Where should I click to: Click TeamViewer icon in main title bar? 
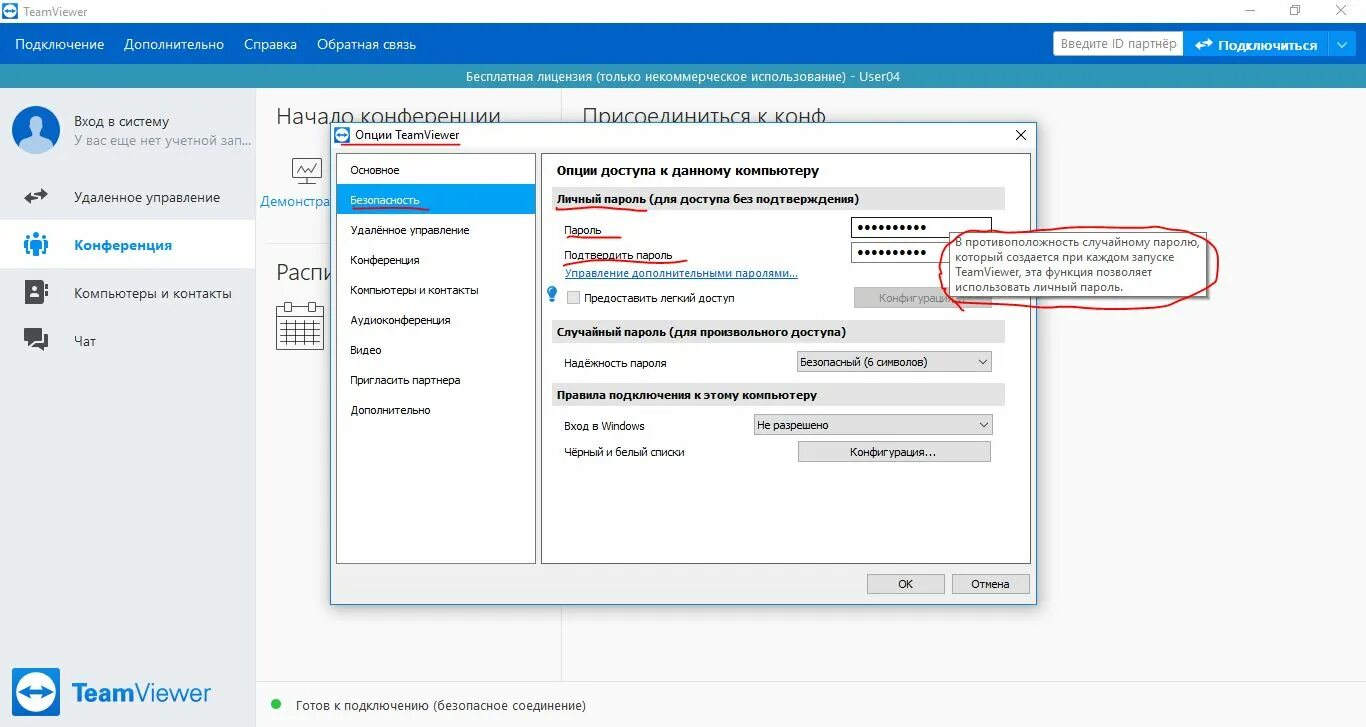(x=9, y=11)
